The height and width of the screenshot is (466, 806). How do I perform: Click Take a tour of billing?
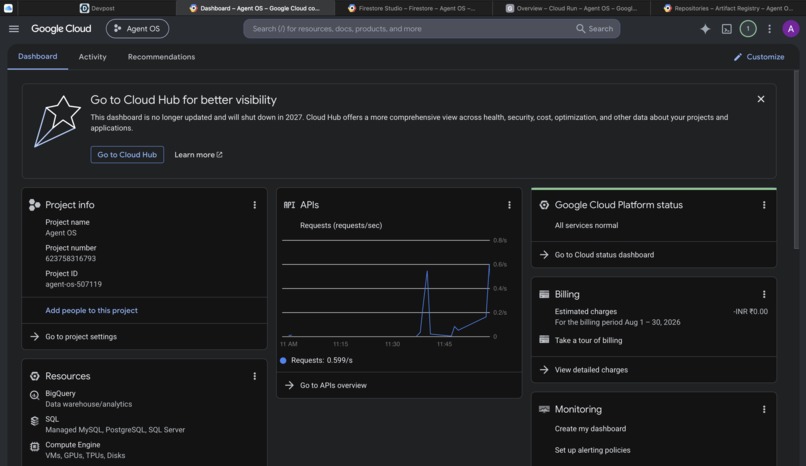588,340
